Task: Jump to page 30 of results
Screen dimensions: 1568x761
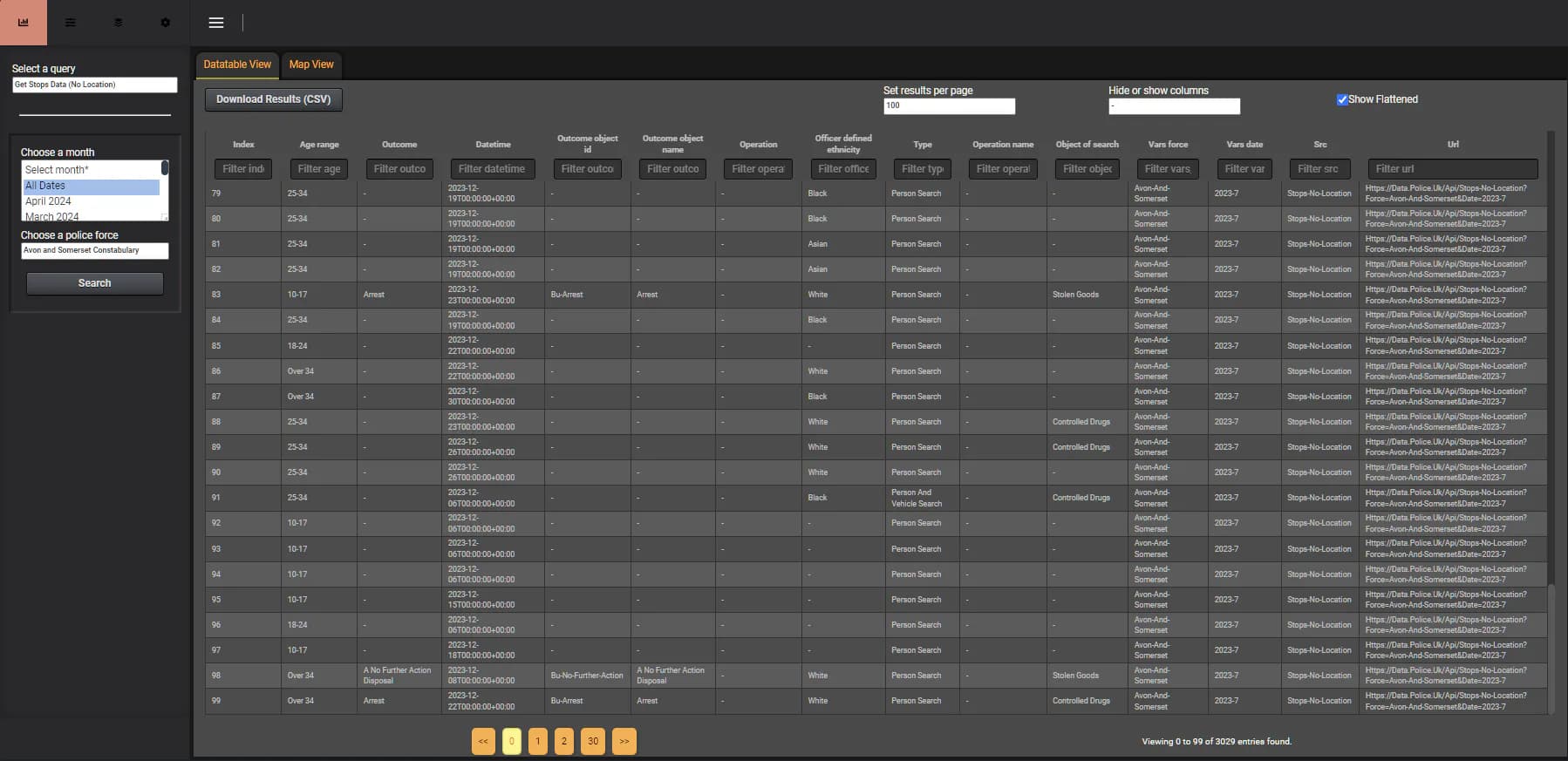Action: (x=593, y=741)
